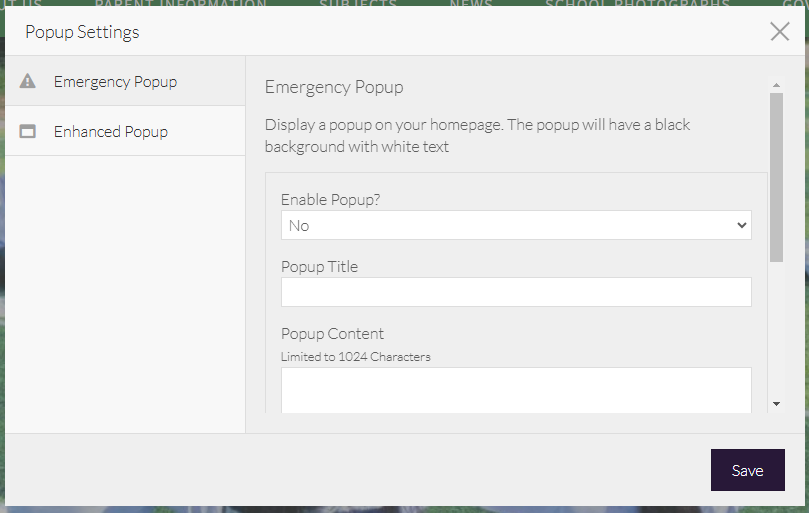The width and height of the screenshot is (809, 513).
Task: Click the warning triangle icon beside Emergency Popup
Action: (28, 81)
